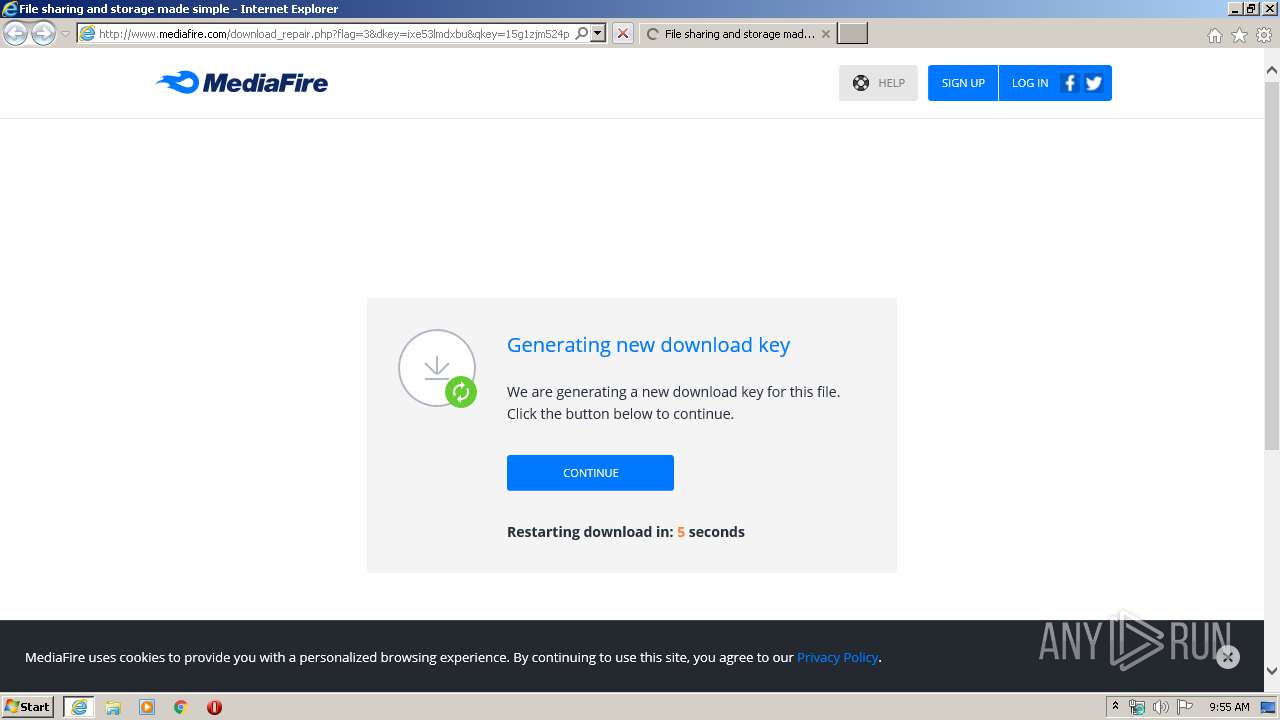1280x720 pixels.
Task: Open the red Opera taskbar icon
Action: (214, 707)
